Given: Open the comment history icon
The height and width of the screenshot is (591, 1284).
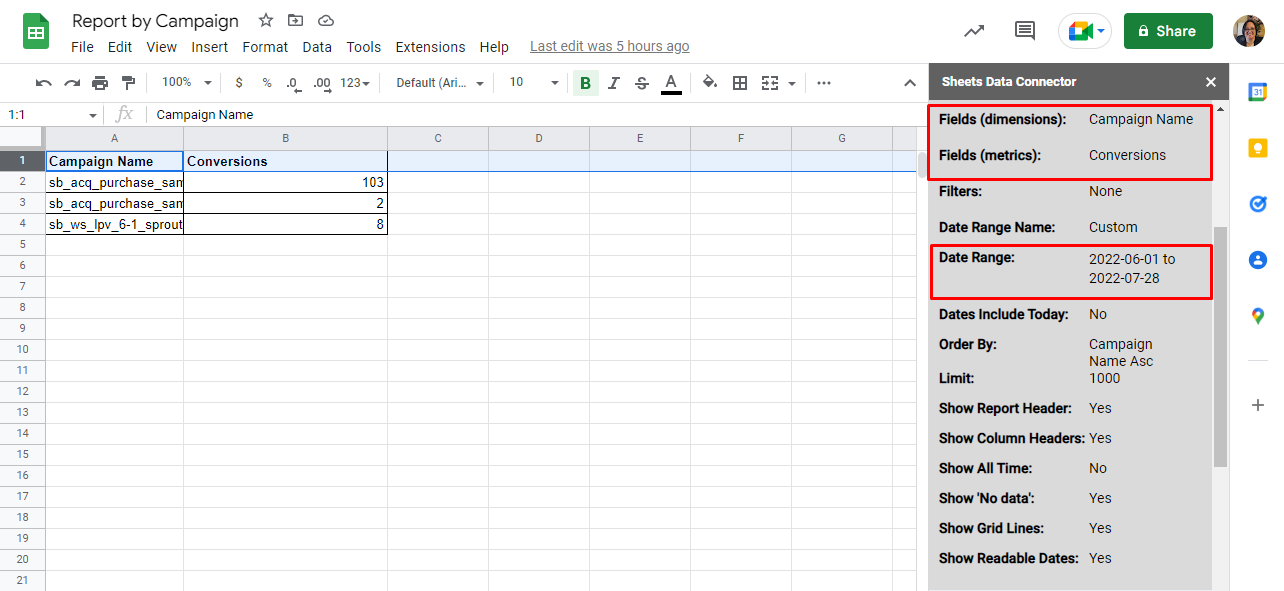Looking at the screenshot, I should [1024, 31].
